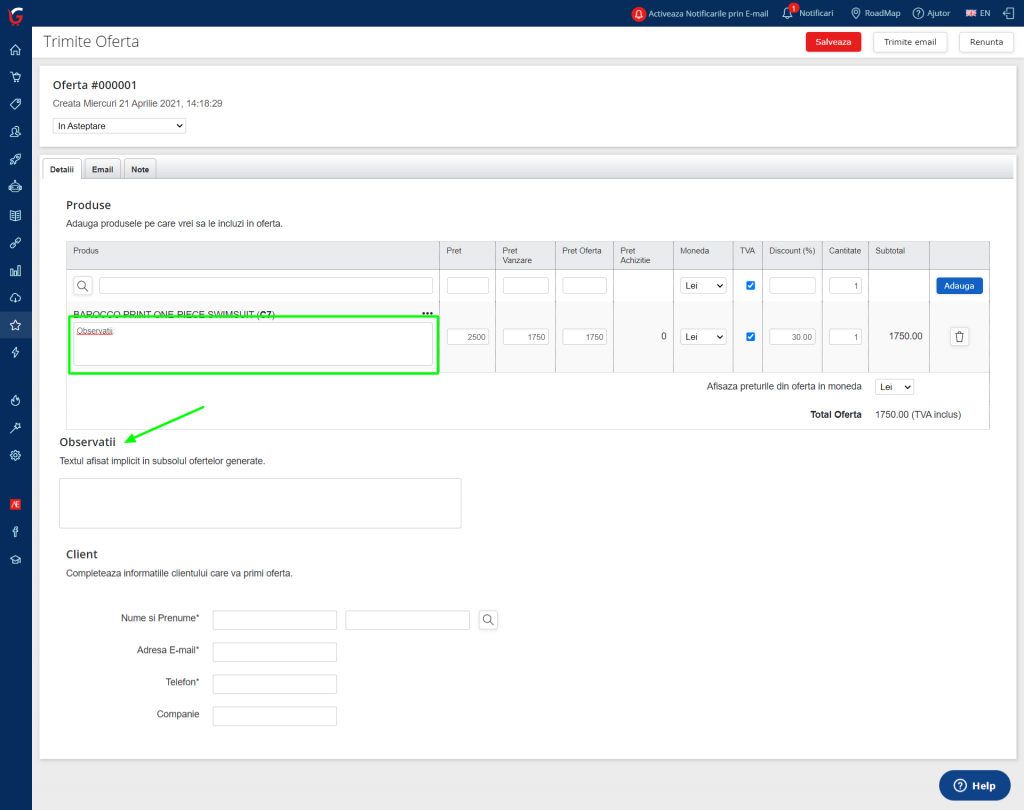Open the cloud download icon

coord(16,298)
